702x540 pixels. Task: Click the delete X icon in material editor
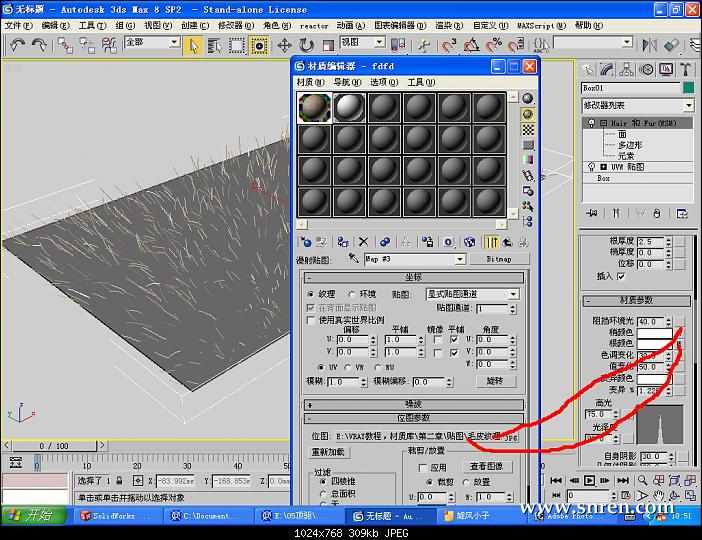pos(363,241)
